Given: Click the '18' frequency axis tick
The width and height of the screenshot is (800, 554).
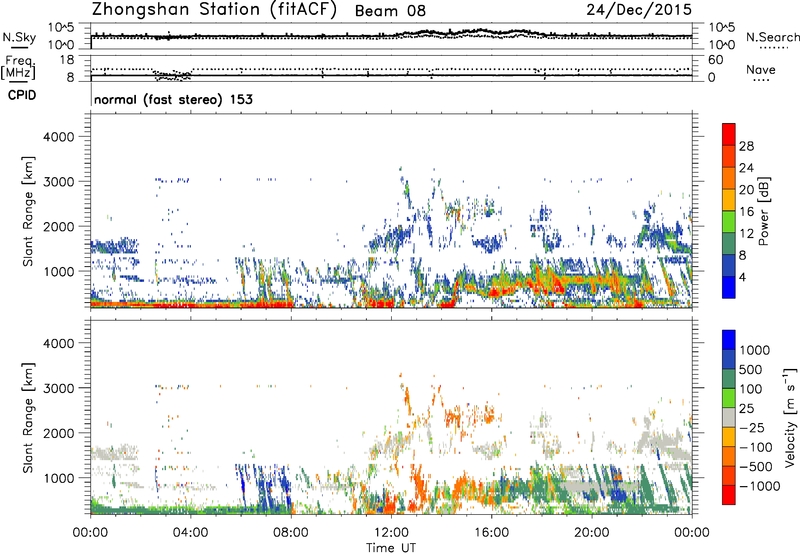Looking at the screenshot, I should [66, 60].
